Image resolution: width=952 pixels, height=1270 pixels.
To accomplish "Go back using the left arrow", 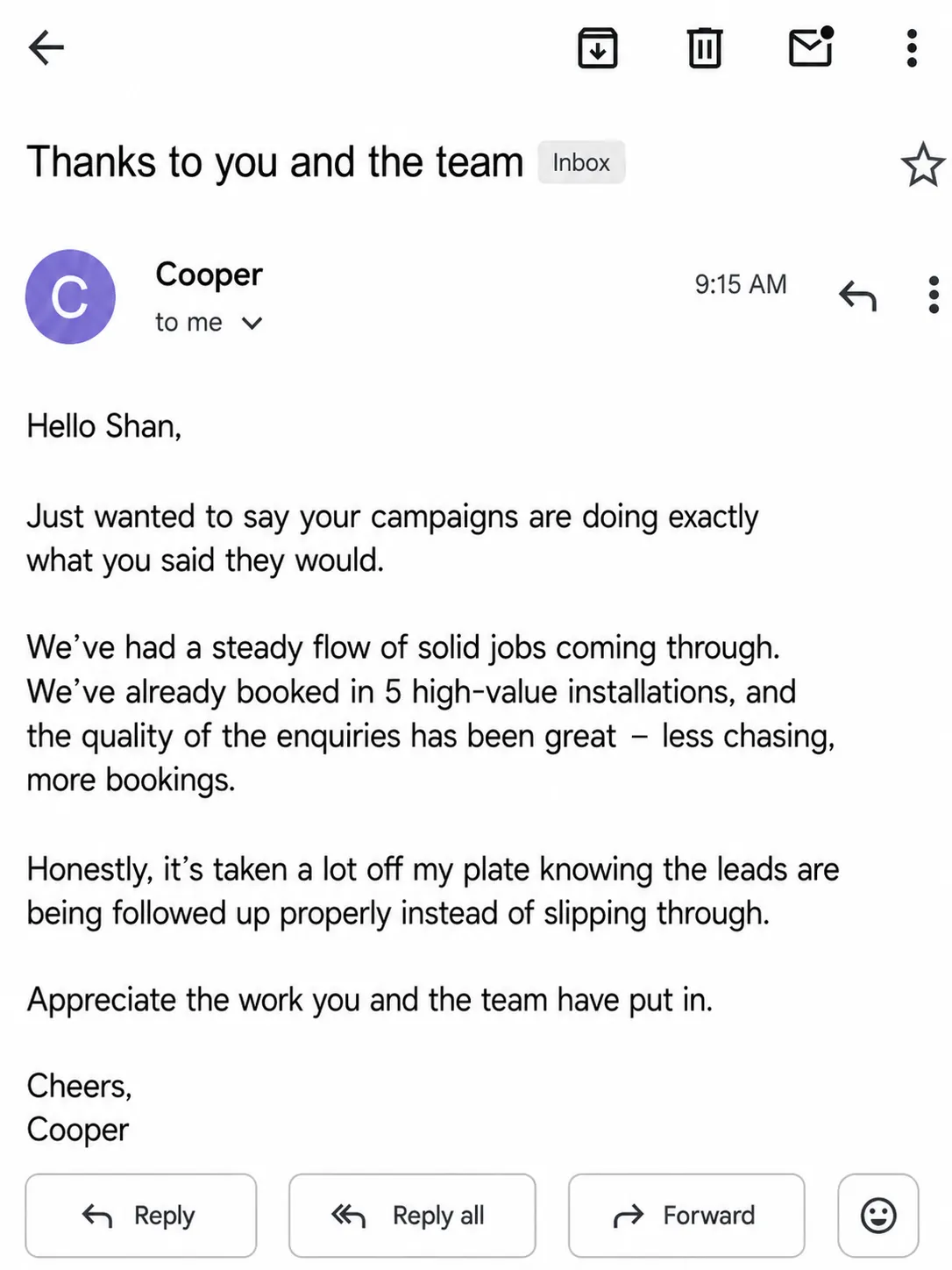I will click(x=46, y=47).
